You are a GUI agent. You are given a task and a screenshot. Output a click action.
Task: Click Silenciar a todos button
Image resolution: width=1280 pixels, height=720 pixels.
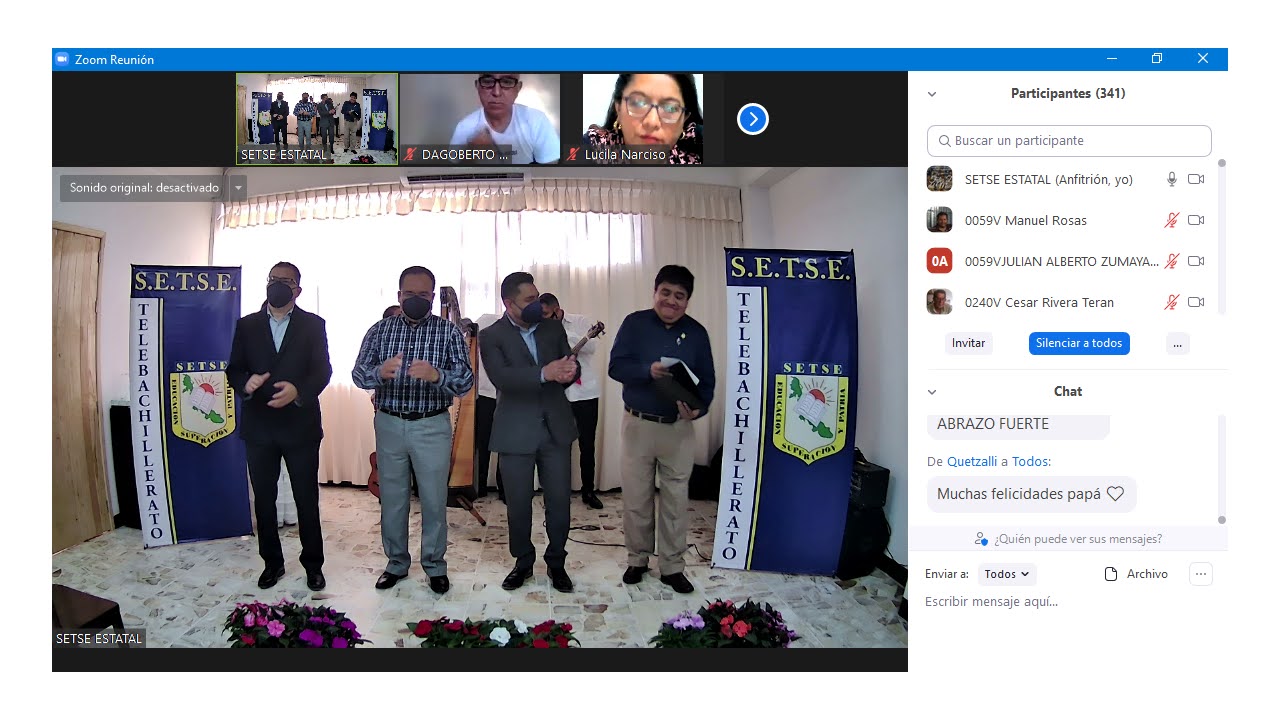tap(1079, 343)
